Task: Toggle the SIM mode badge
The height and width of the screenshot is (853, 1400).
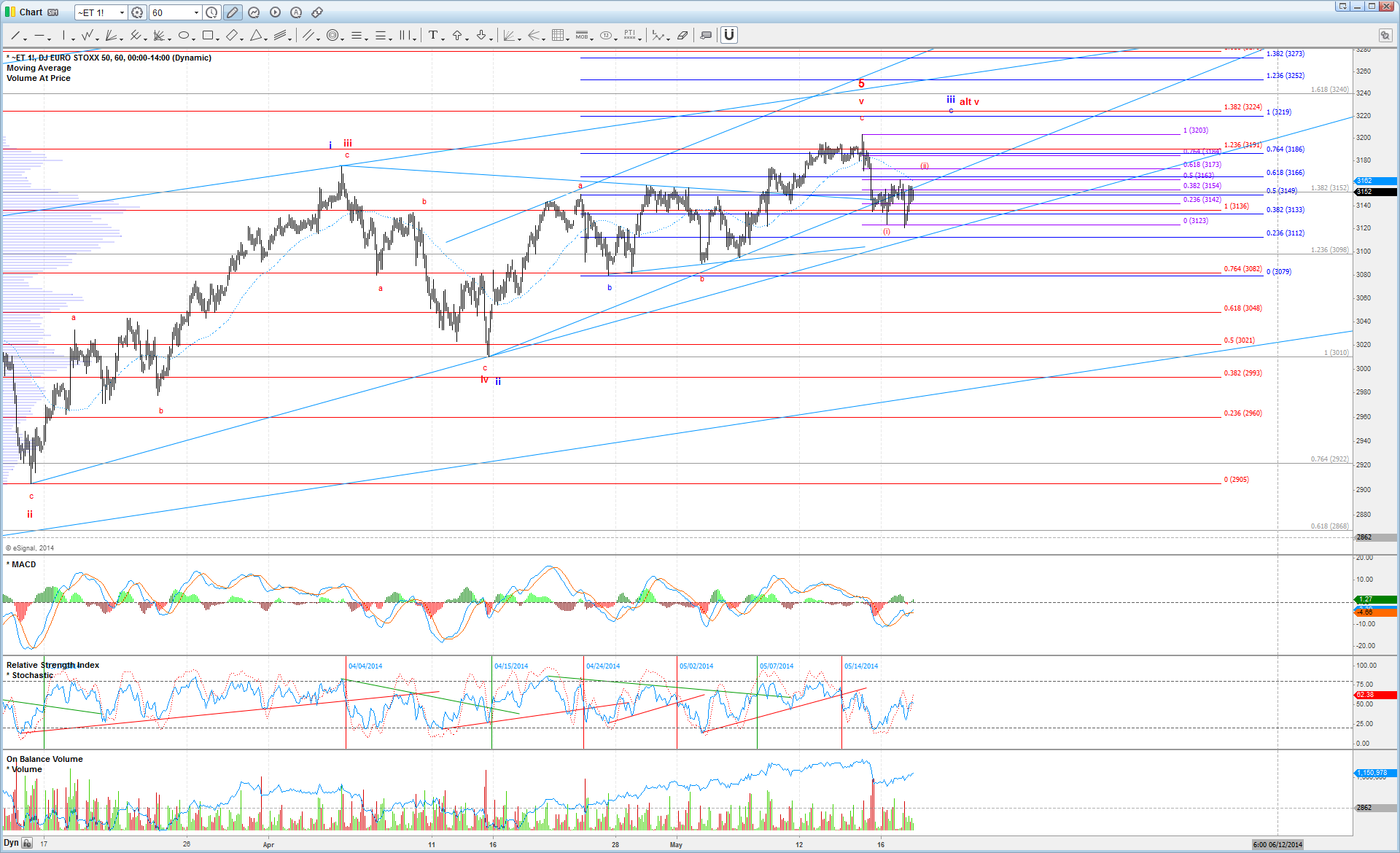Action: [53, 12]
